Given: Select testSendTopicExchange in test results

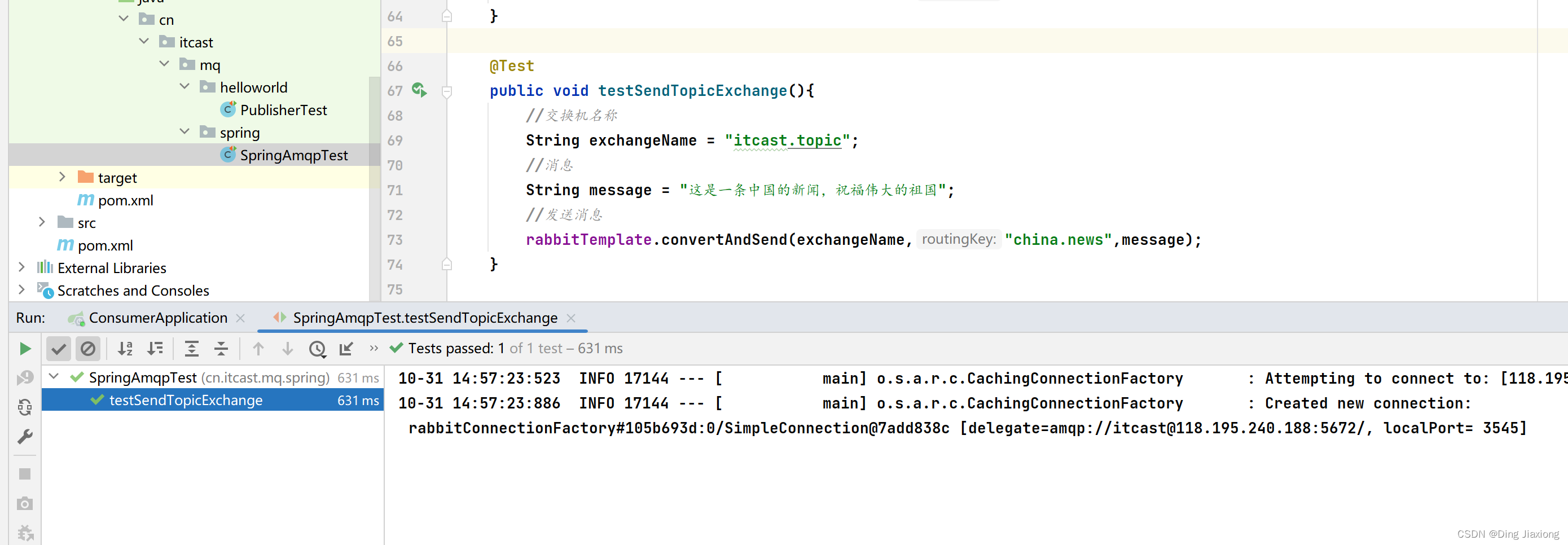Looking at the screenshot, I should (213, 400).
